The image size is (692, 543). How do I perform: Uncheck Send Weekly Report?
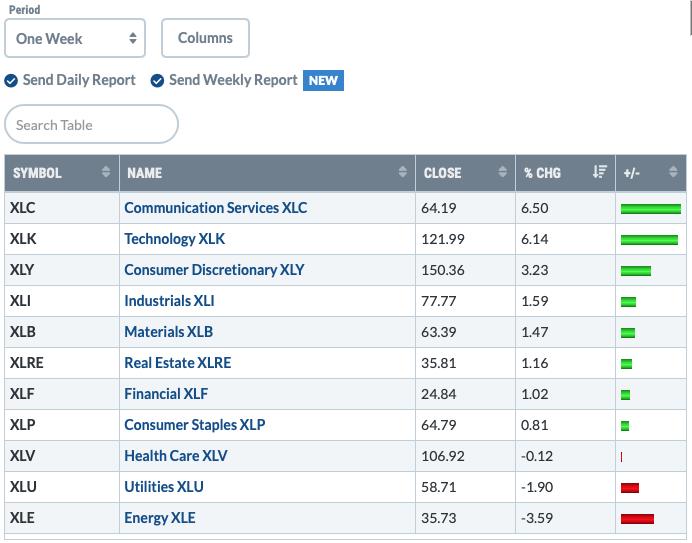pyautogui.click(x=157, y=81)
